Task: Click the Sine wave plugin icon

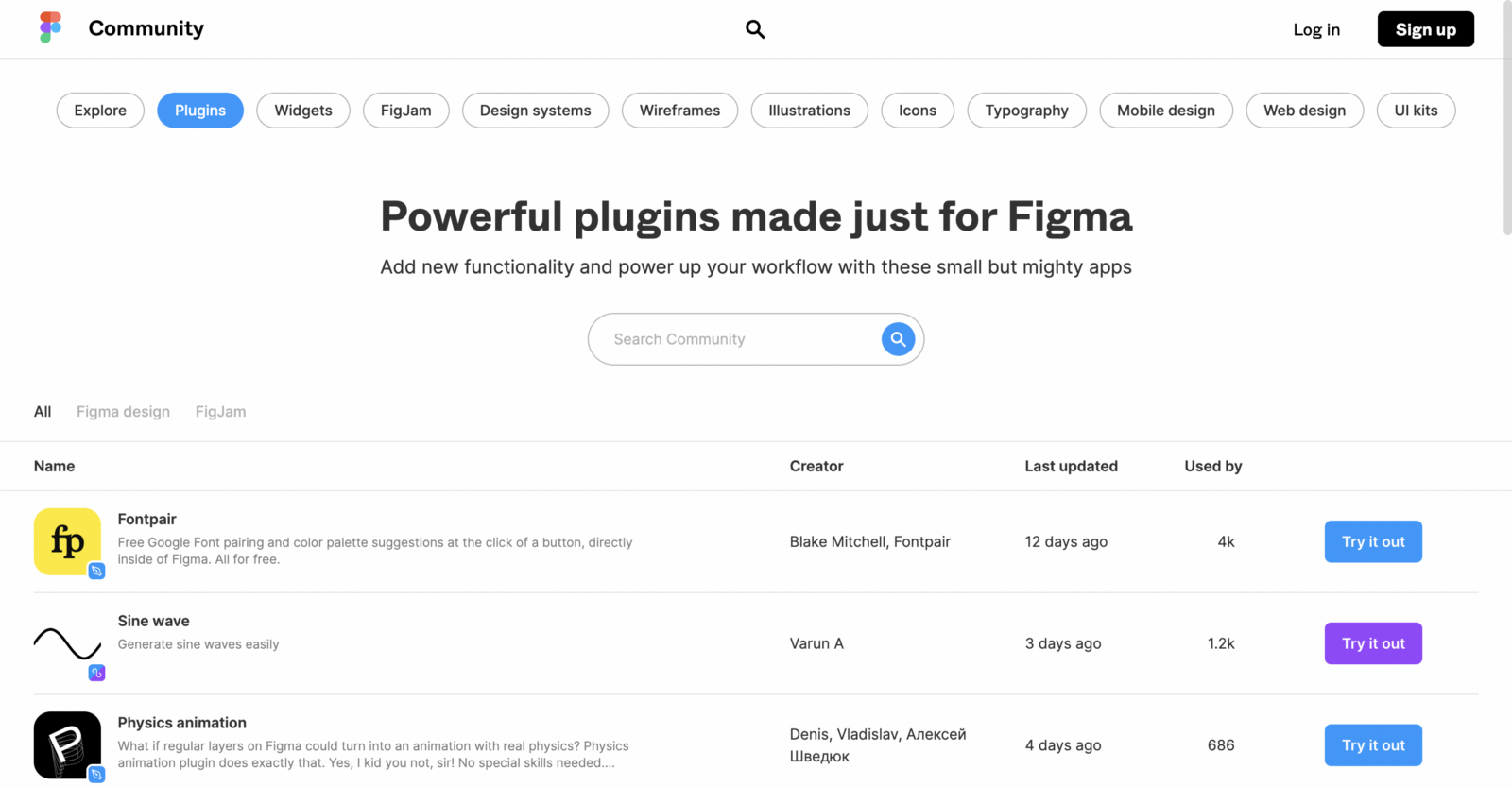Action: click(x=67, y=643)
